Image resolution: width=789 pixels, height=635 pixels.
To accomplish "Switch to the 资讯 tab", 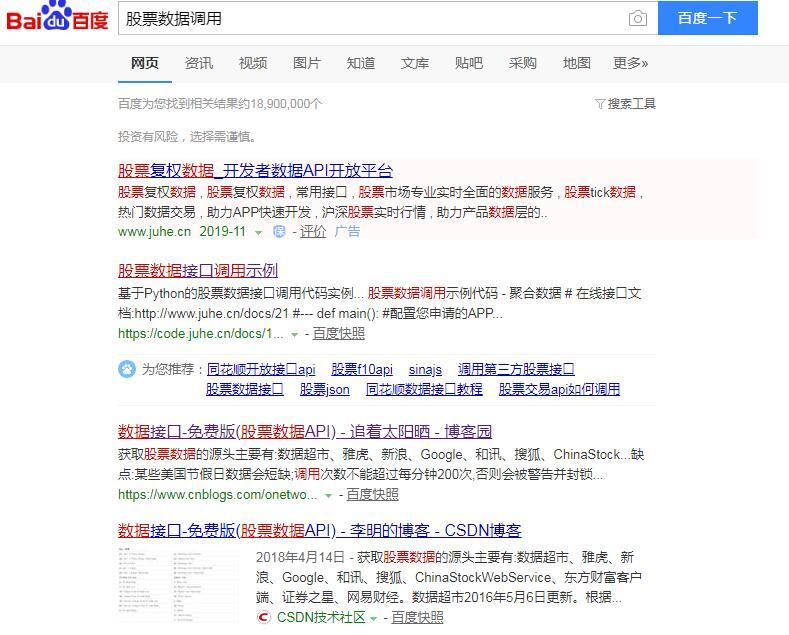I will (x=199, y=63).
